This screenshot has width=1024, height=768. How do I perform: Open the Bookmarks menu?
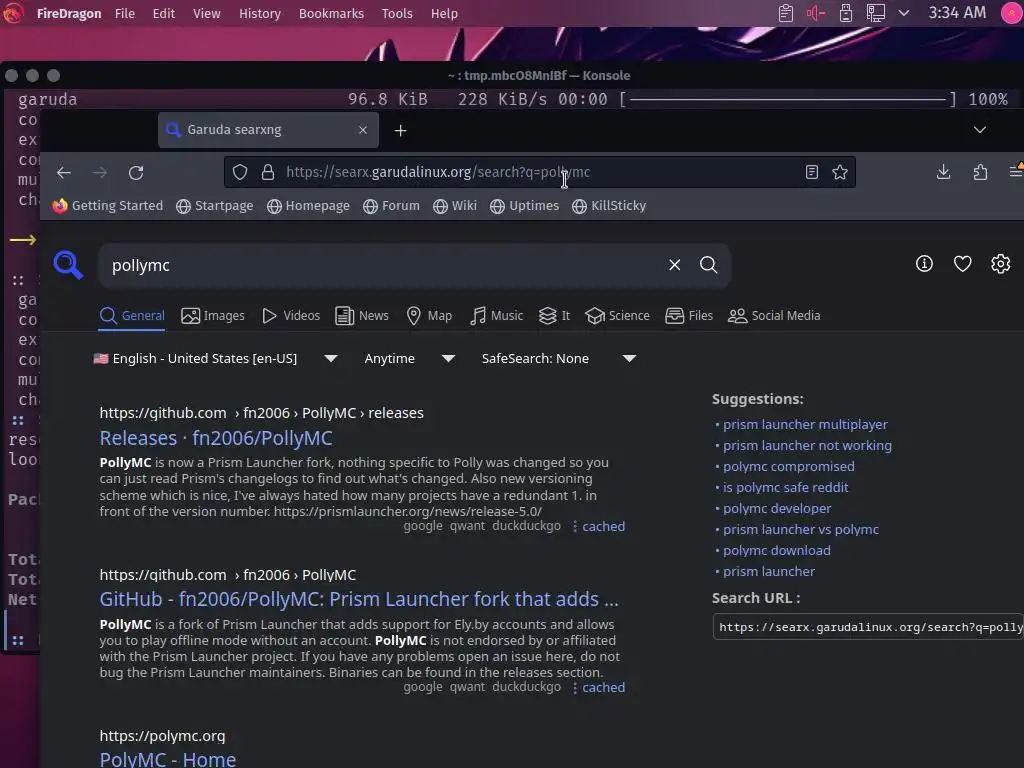pos(331,14)
